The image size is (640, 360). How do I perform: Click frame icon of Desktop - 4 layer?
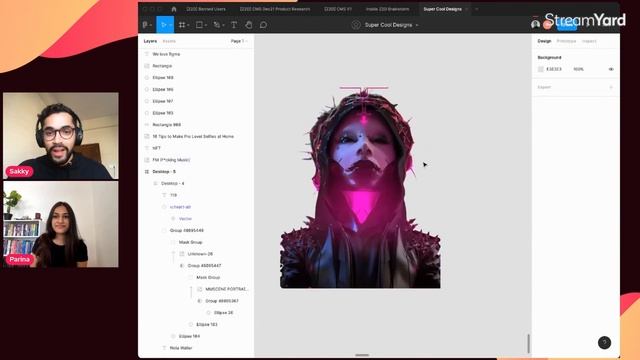coord(156,184)
